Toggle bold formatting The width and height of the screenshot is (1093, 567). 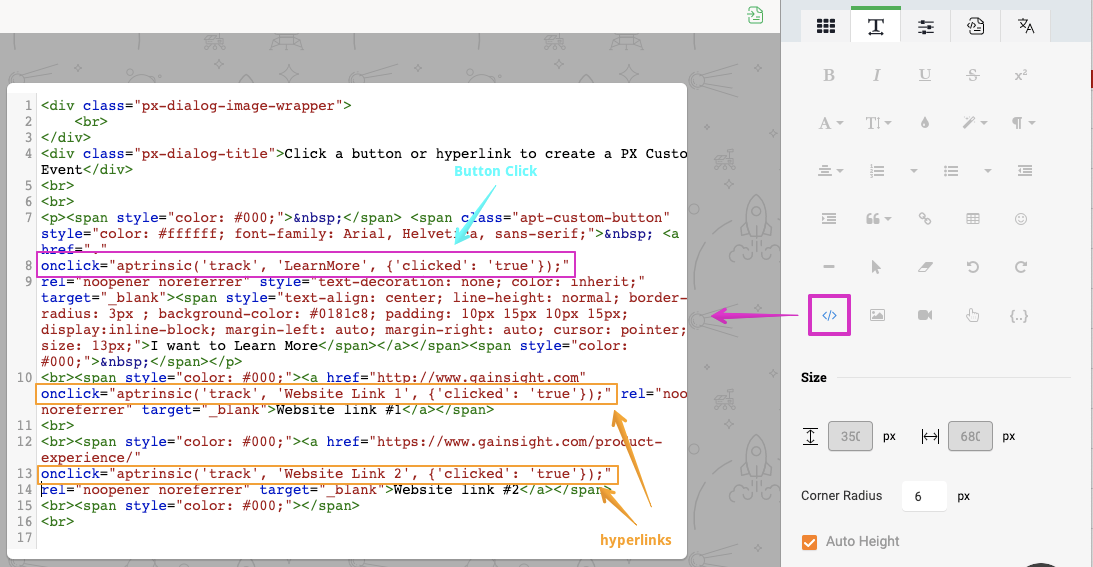[829, 75]
